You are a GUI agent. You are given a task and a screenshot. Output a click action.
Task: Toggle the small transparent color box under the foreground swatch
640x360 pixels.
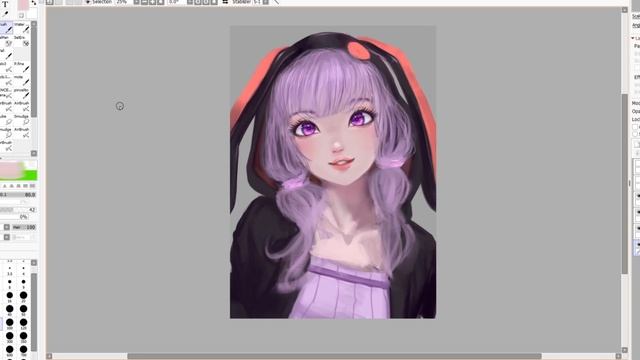pos(21,16)
